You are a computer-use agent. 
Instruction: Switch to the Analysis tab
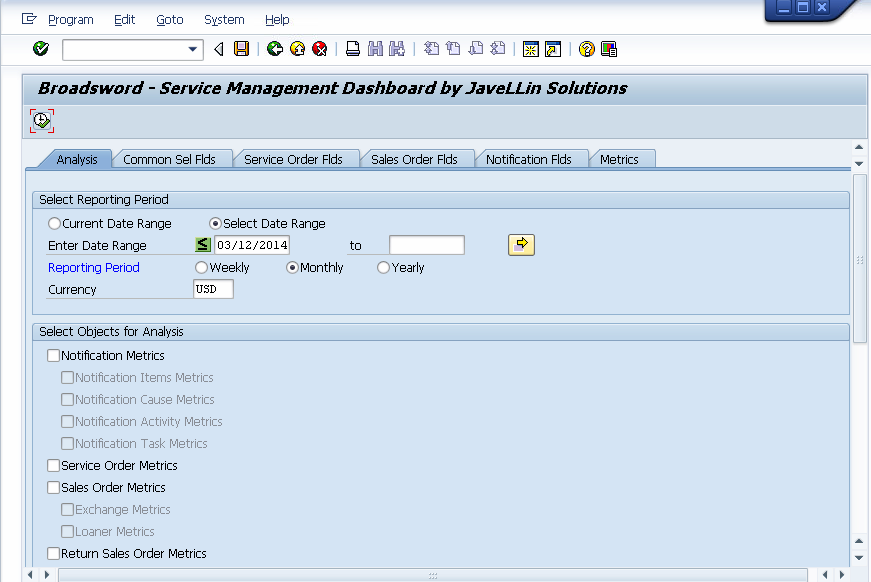77,159
